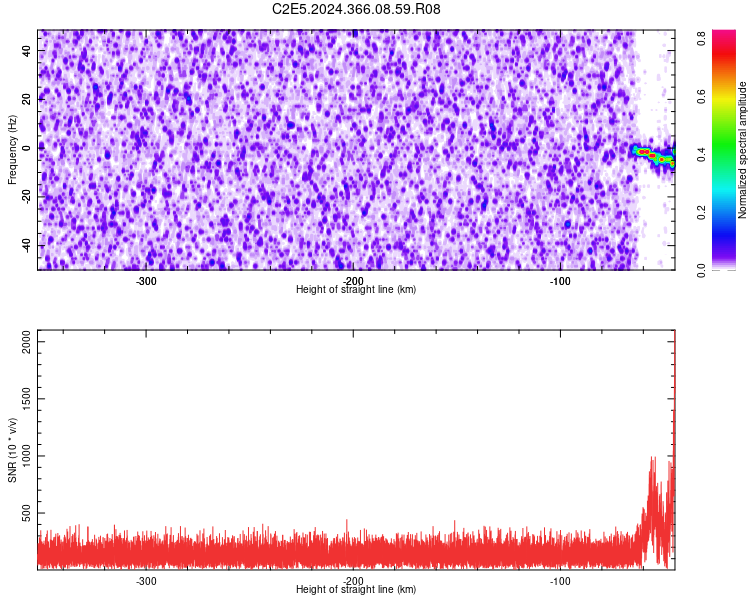The width and height of the screenshot is (750, 600).
Task: Click the 500 tick on SNR axis
Action: pyautogui.click(x=26, y=513)
